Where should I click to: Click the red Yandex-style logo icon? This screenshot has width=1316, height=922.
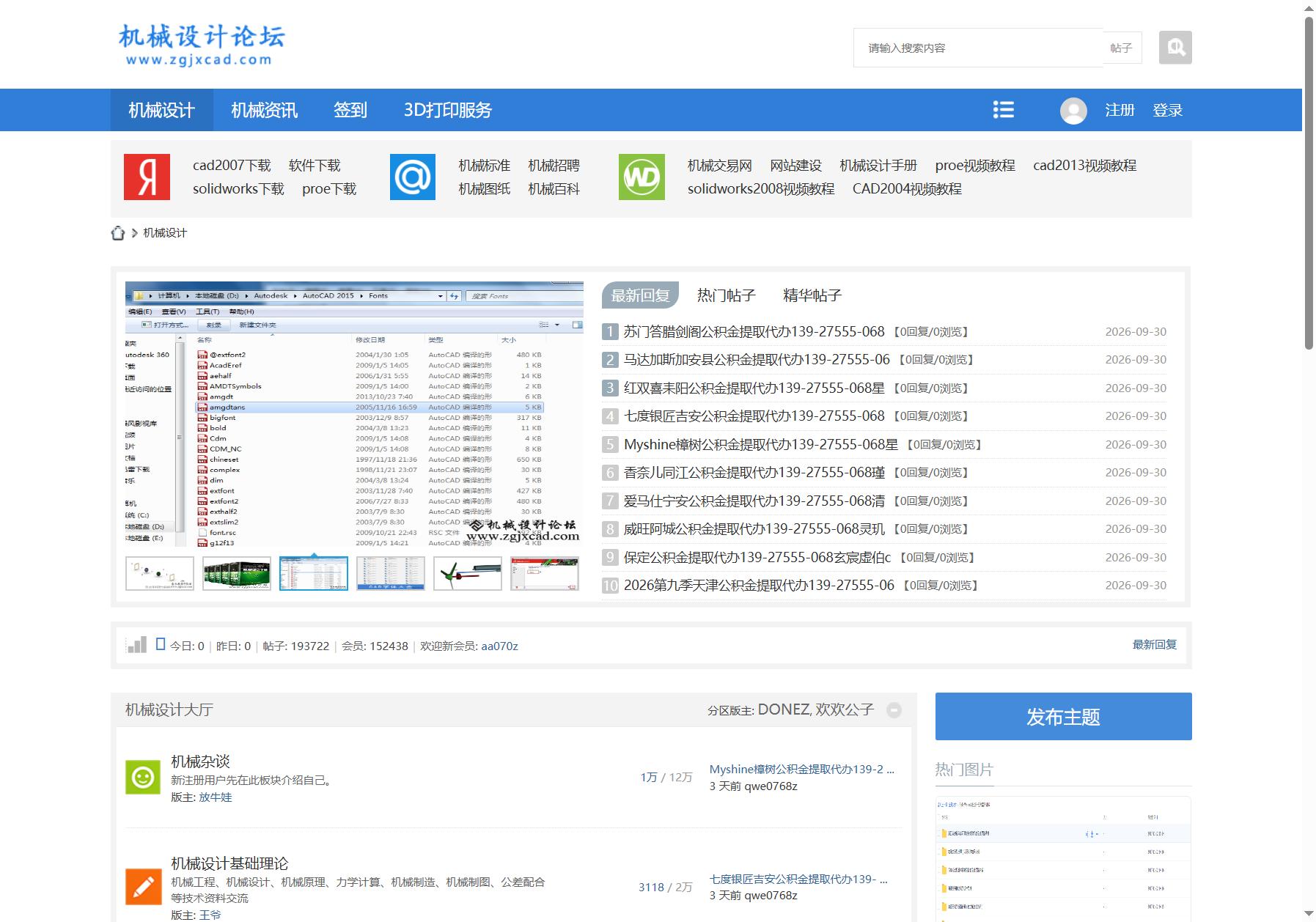[147, 177]
